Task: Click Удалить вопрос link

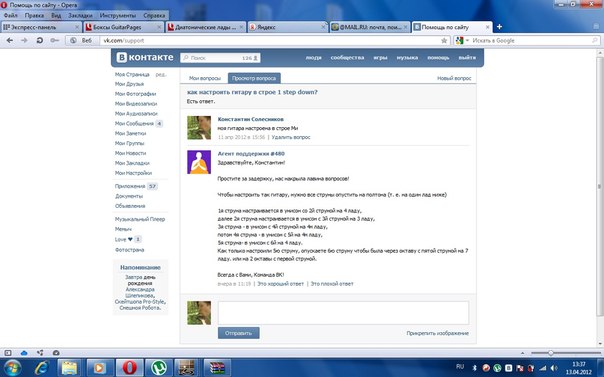Action: click(291, 137)
